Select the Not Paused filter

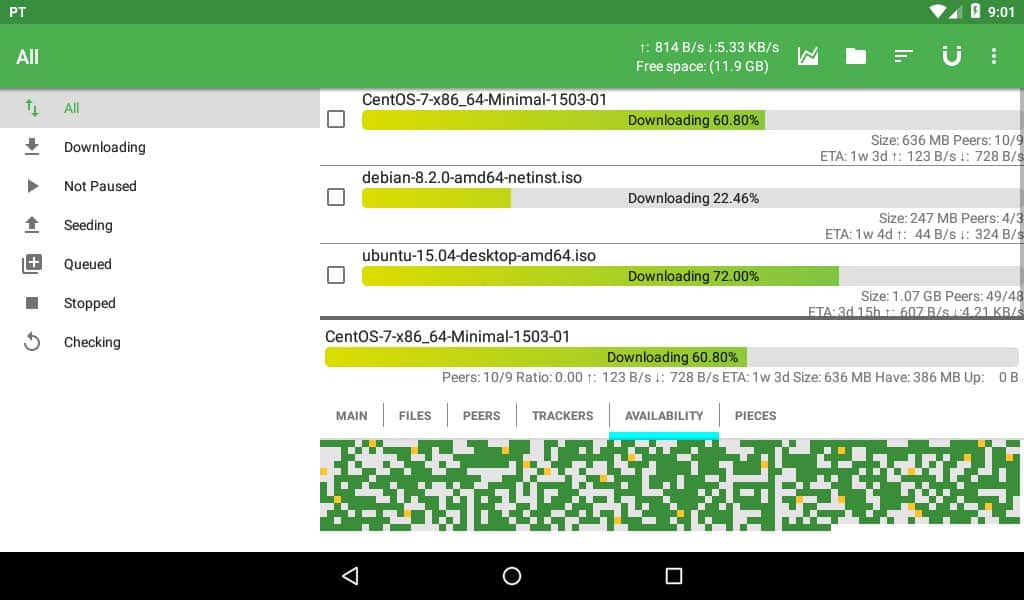pyautogui.click(x=100, y=186)
